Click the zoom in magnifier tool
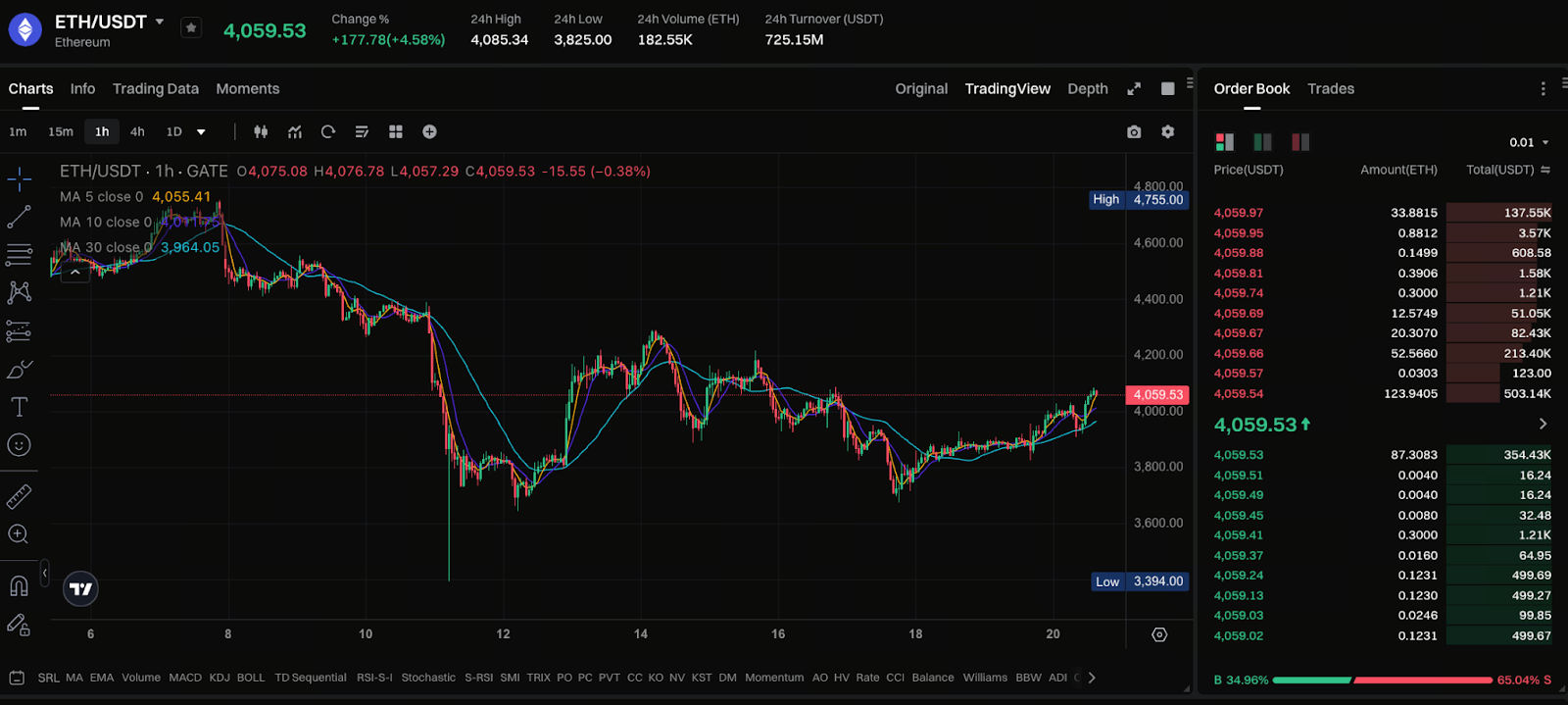Image resolution: width=1568 pixels, height=705 pixels. pyautogui.click(x=19, y=534)
